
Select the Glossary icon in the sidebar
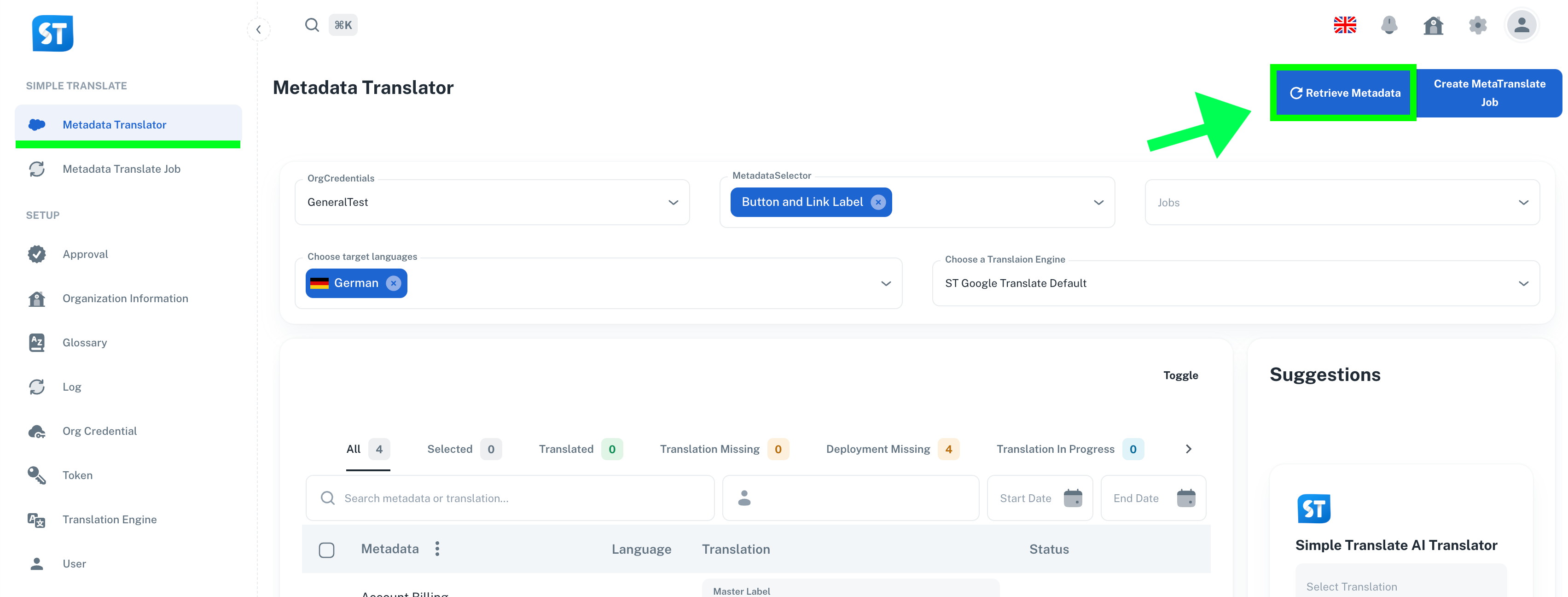[x=36, y=342]
